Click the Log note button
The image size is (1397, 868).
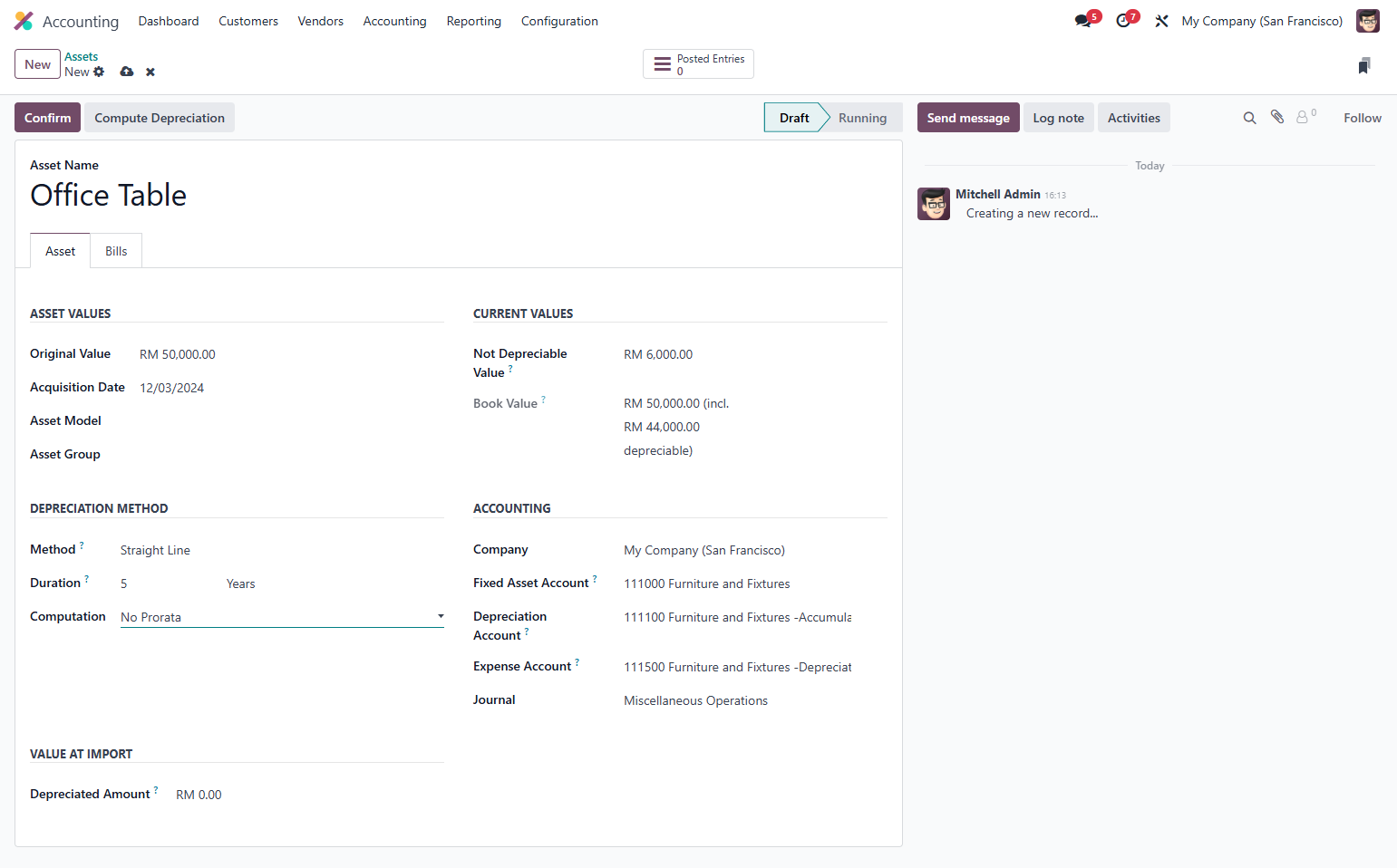[1059, 118]
